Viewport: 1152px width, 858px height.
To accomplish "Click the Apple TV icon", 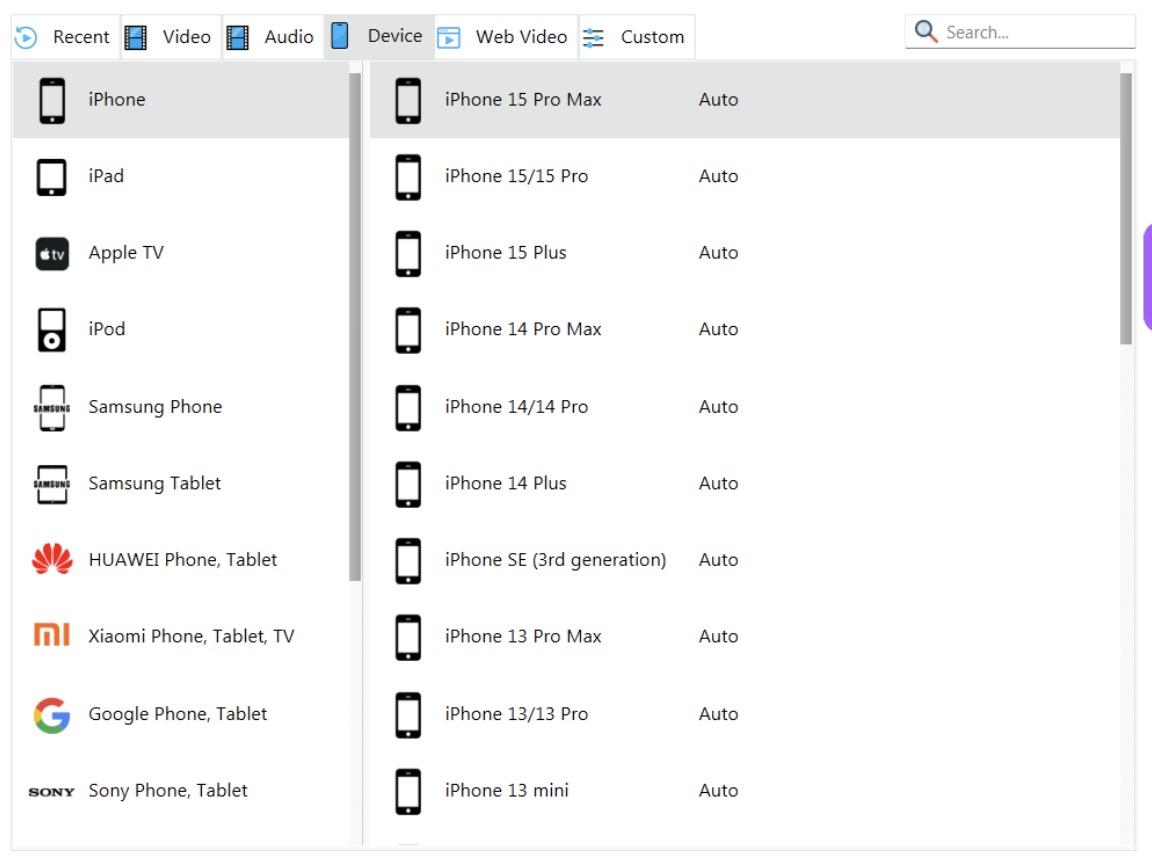I will click(x=52, y=254).
